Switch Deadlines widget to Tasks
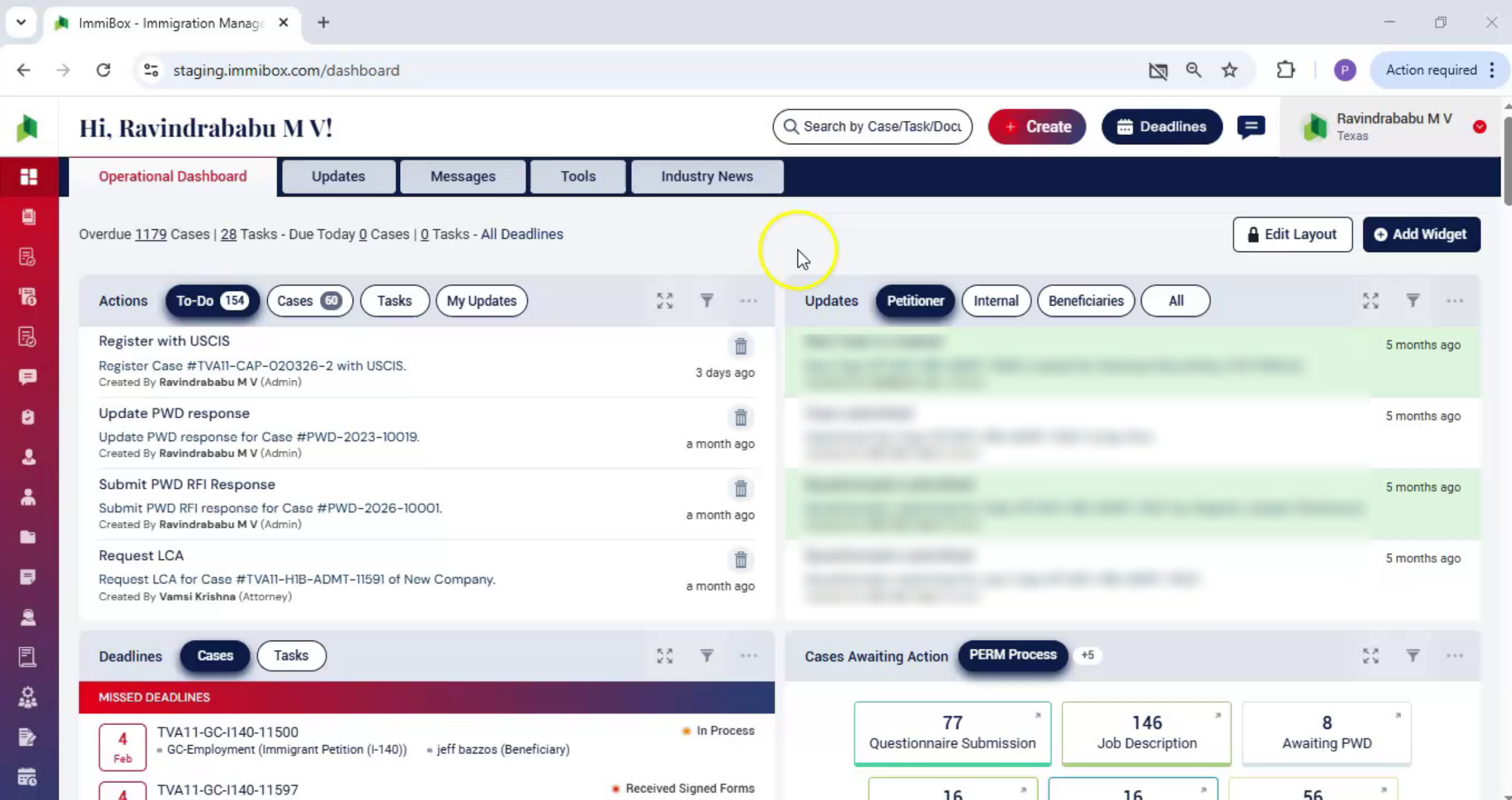The width and height of the screenshot is (1512, 800). (x=291, y=656)
